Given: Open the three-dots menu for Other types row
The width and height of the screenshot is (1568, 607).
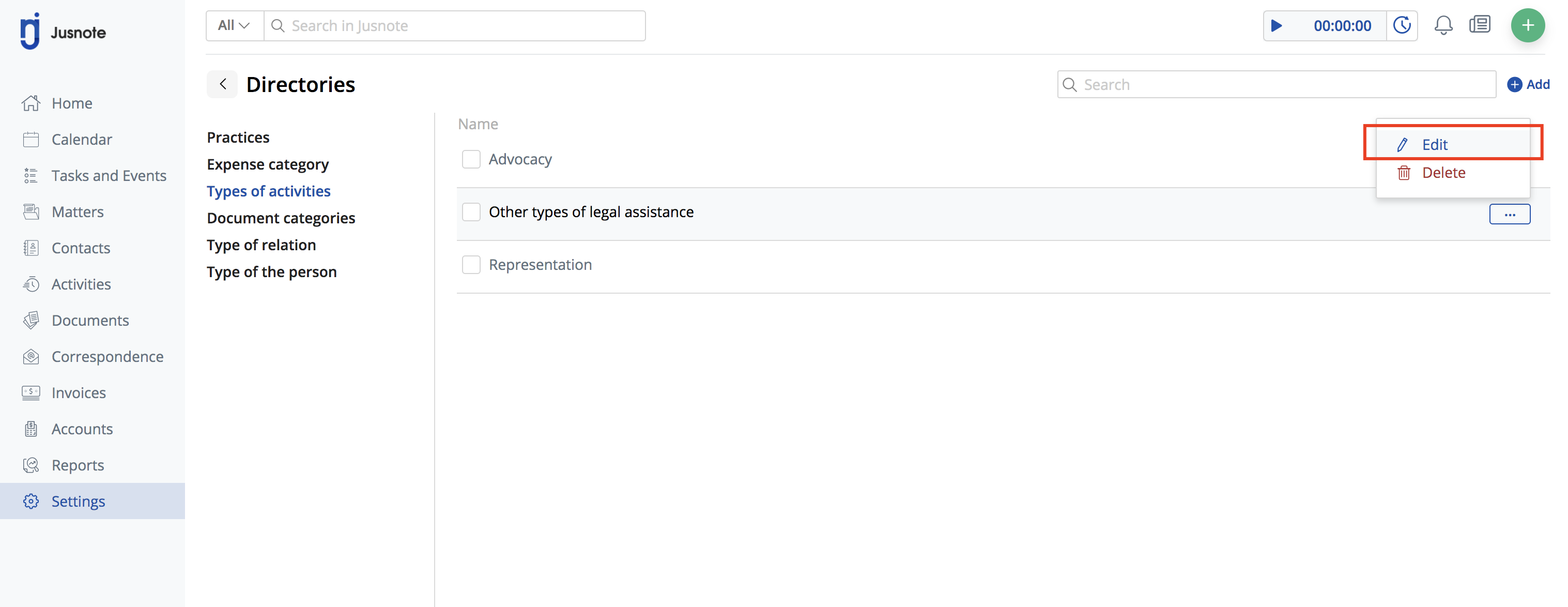Looking at the screenshot, I should tap(1510, 214).
